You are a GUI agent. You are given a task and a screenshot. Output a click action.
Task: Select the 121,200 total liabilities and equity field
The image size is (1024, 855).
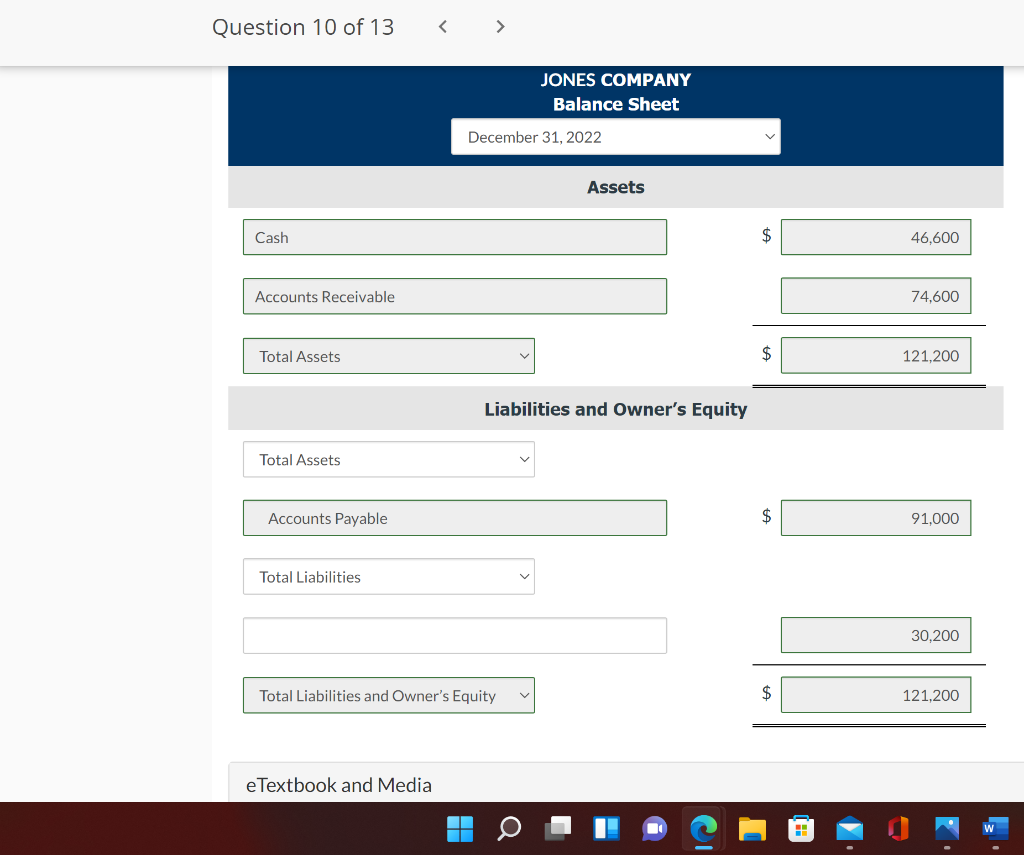point(876,695)
